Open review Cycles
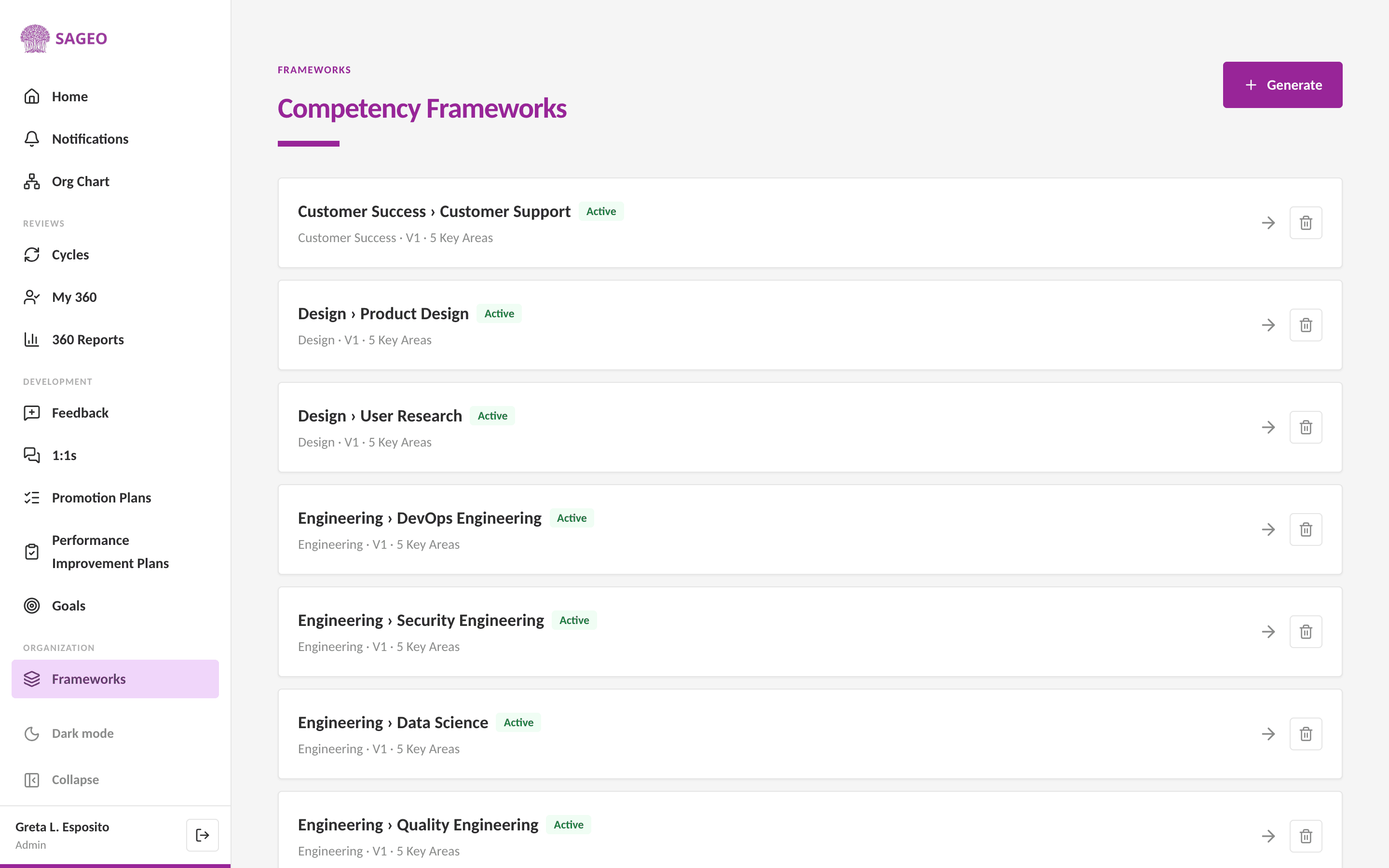The image size is (1389, 868). point(115,254)
